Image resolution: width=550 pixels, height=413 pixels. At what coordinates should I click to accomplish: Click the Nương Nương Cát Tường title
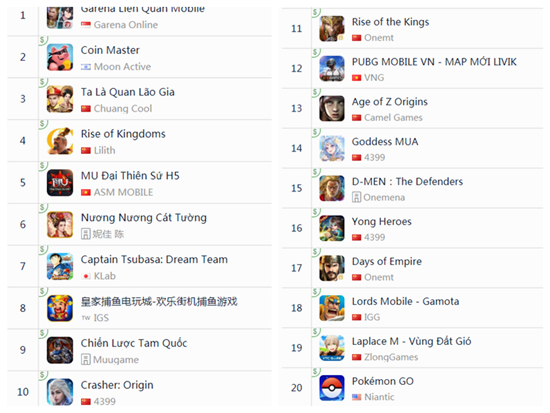pos(144,218)
